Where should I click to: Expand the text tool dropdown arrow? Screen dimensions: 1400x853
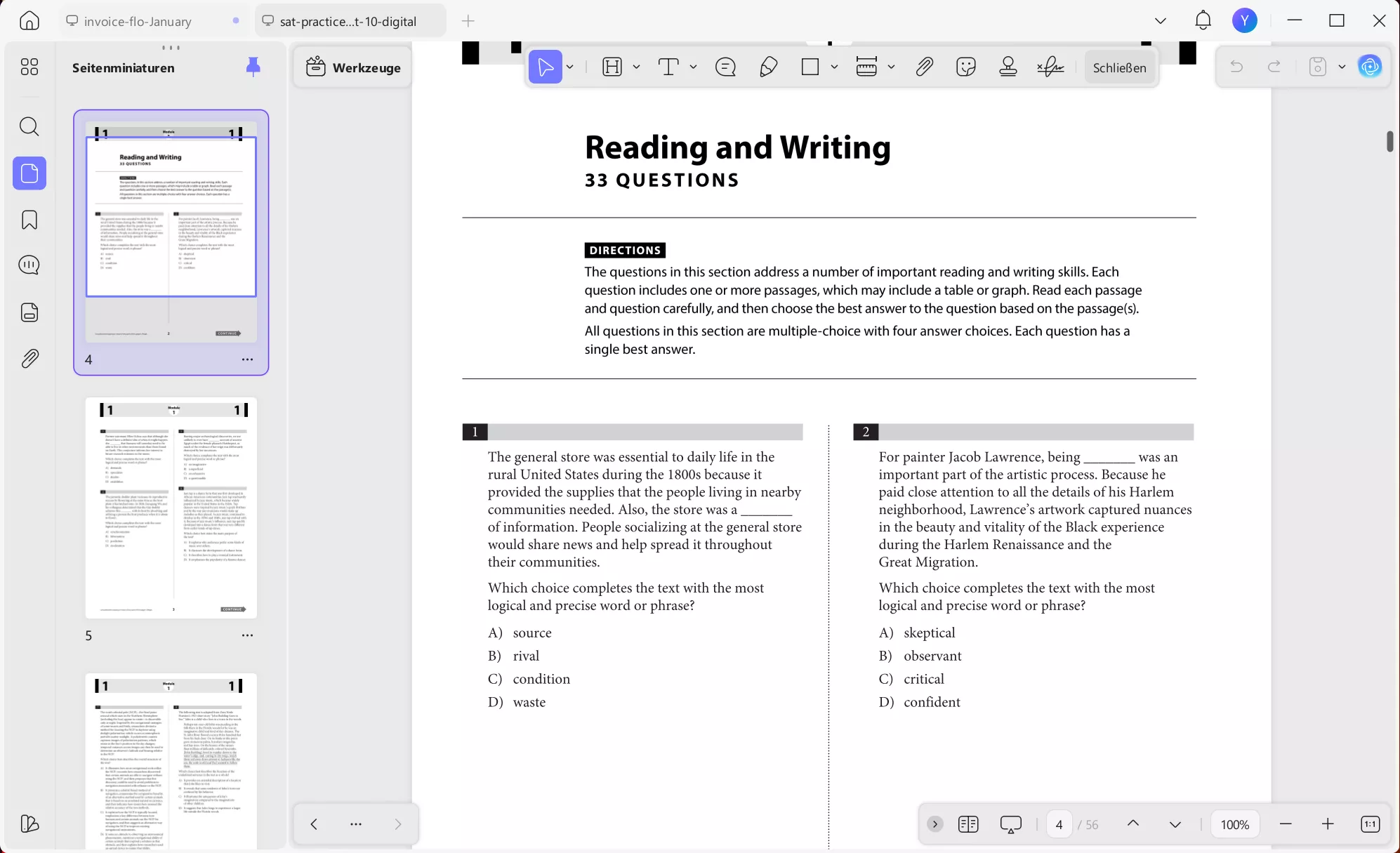coord(693,67)
